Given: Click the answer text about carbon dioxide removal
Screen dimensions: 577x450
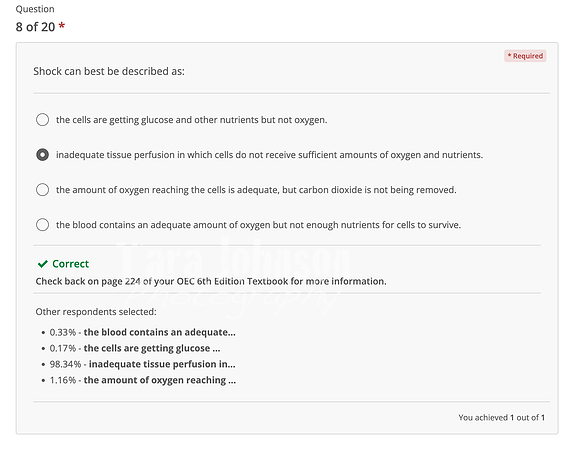Looking at the screenshot, I should (x=256, y=190).
